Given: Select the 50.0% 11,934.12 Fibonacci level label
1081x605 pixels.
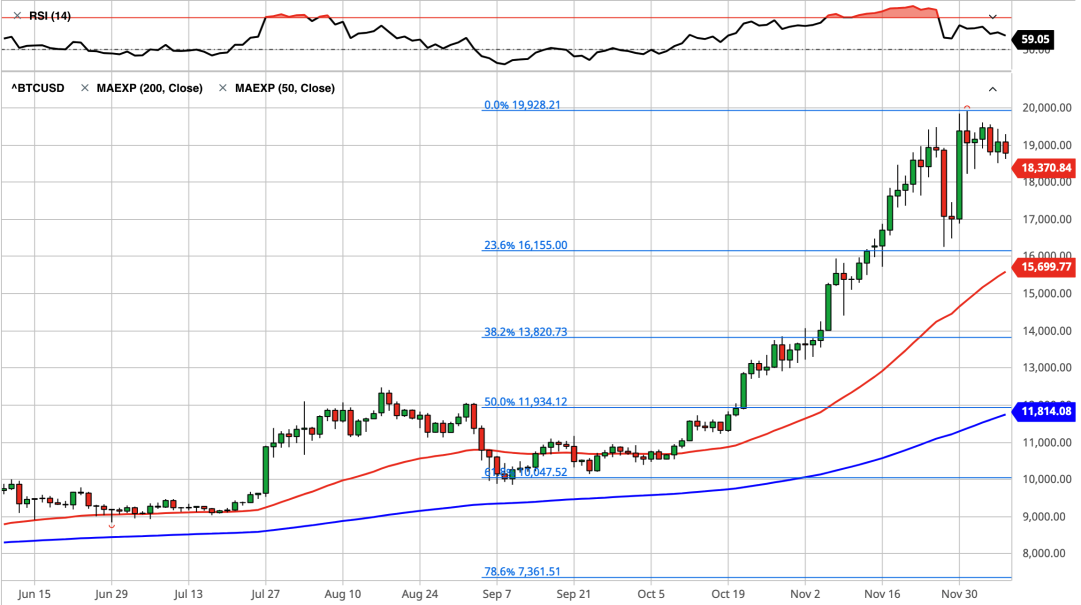Looking at the screenshot, I should [x=525, y=401].
